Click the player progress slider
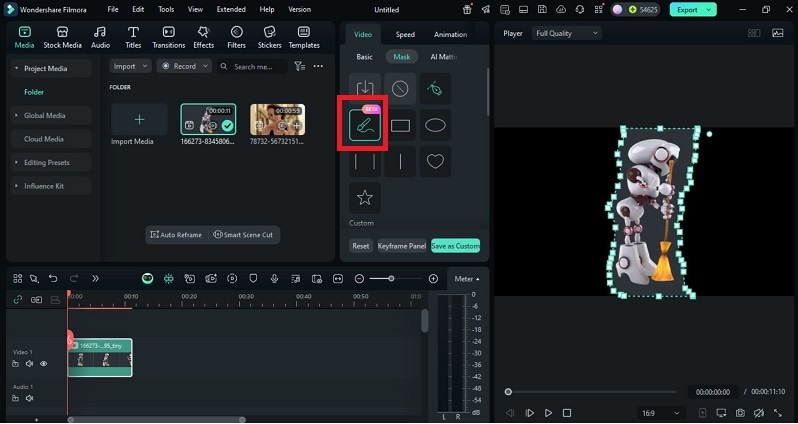Viewport: 798px width, 424px height. [x=591, y=392]
